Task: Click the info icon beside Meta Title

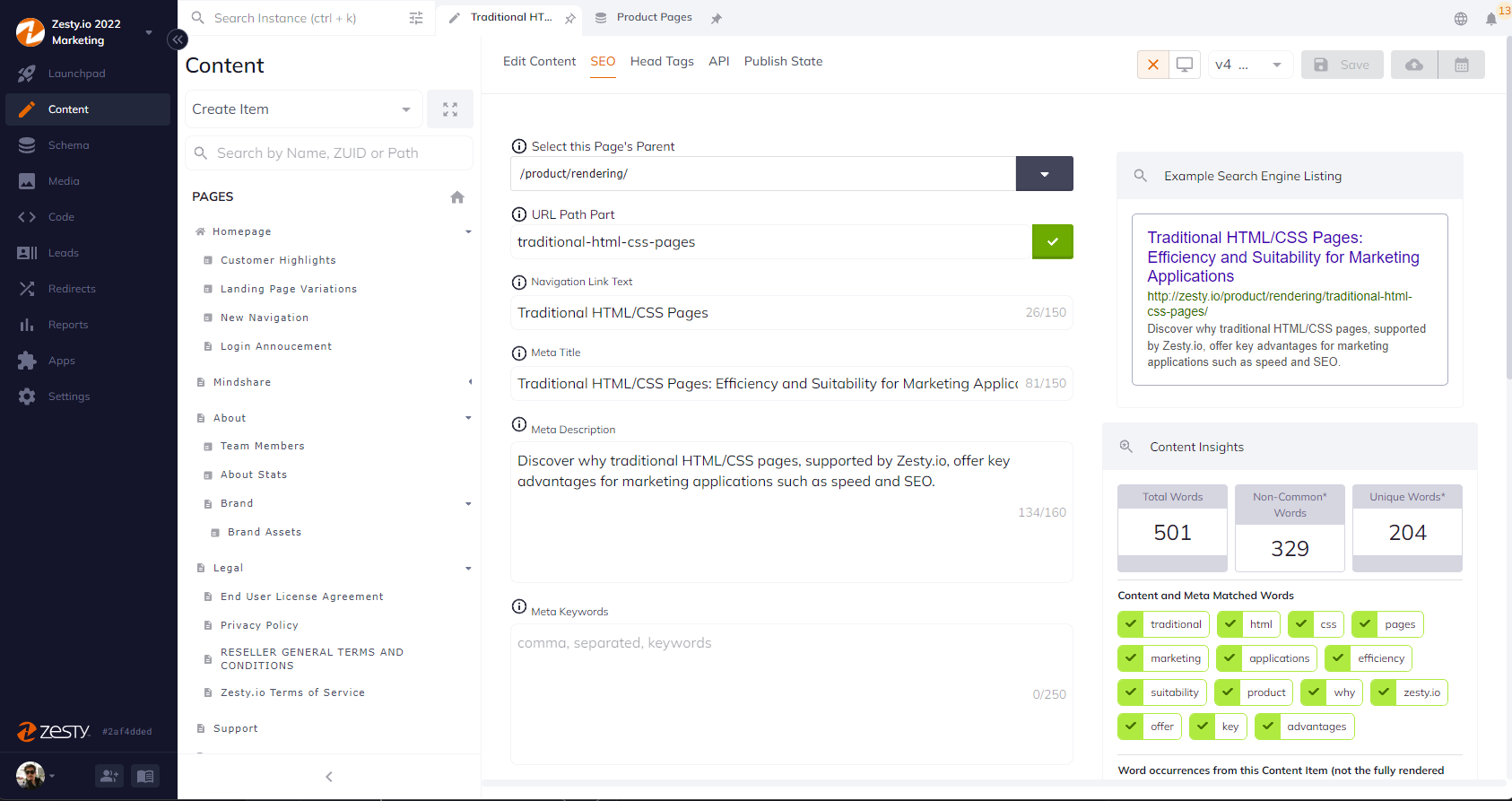Action: [518, 353]
